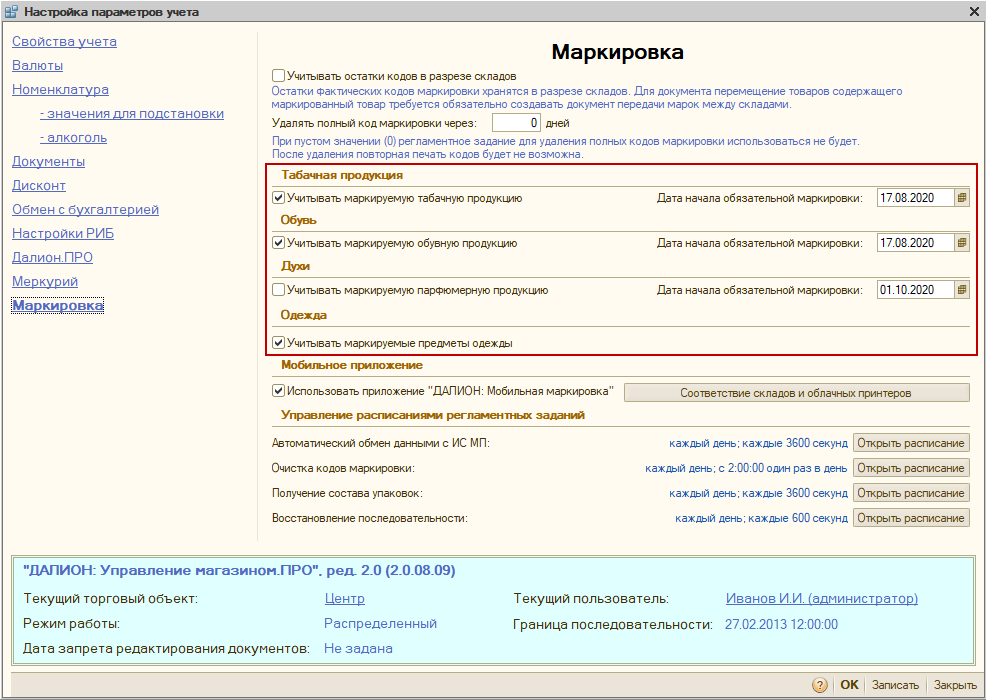The image size is (986, 700).
Task: Click the Табачная продукция section heading
Action: pyautogui.click(x=342, y=175)
